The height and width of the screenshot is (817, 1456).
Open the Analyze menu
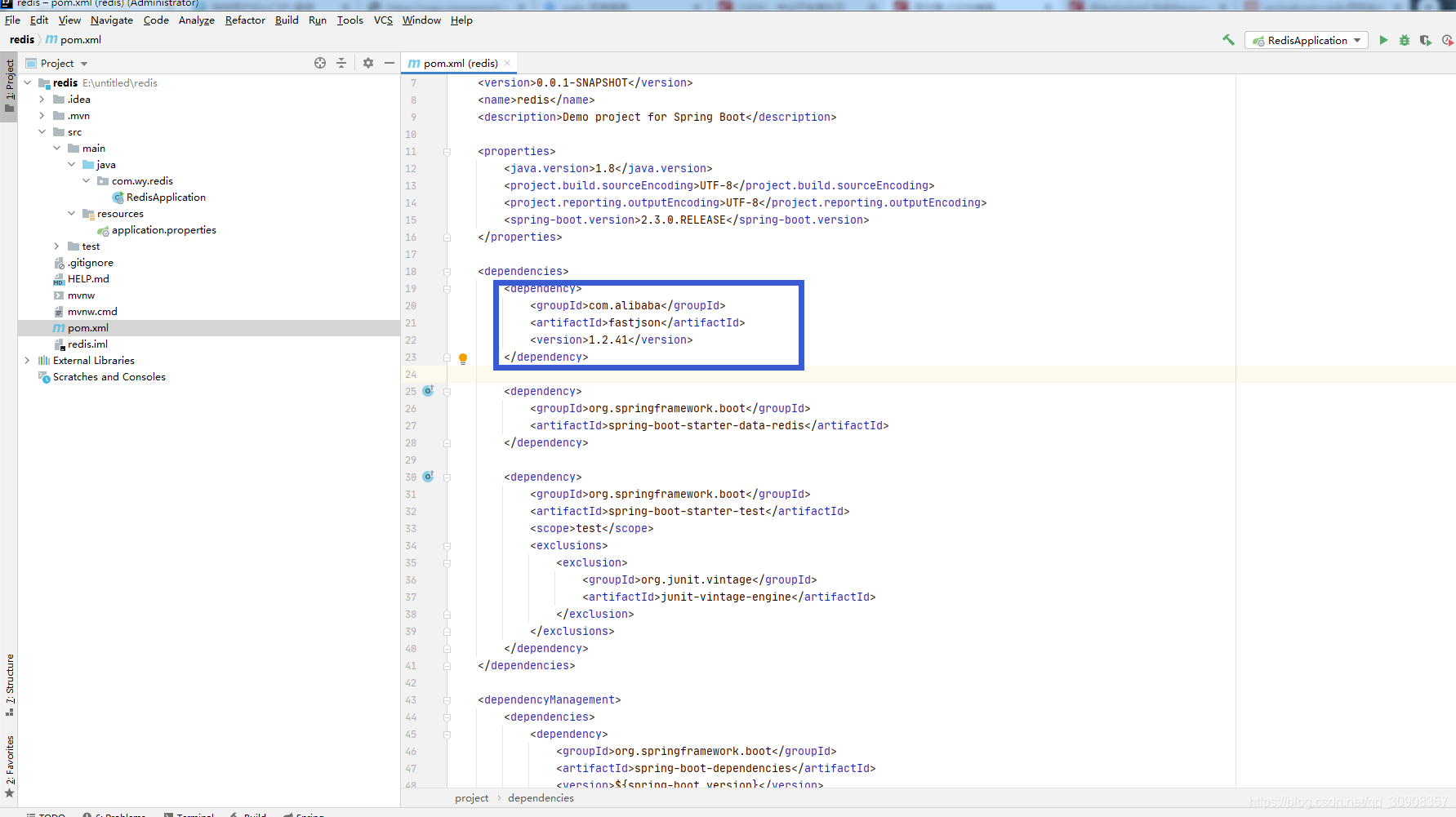coord(197,20)
